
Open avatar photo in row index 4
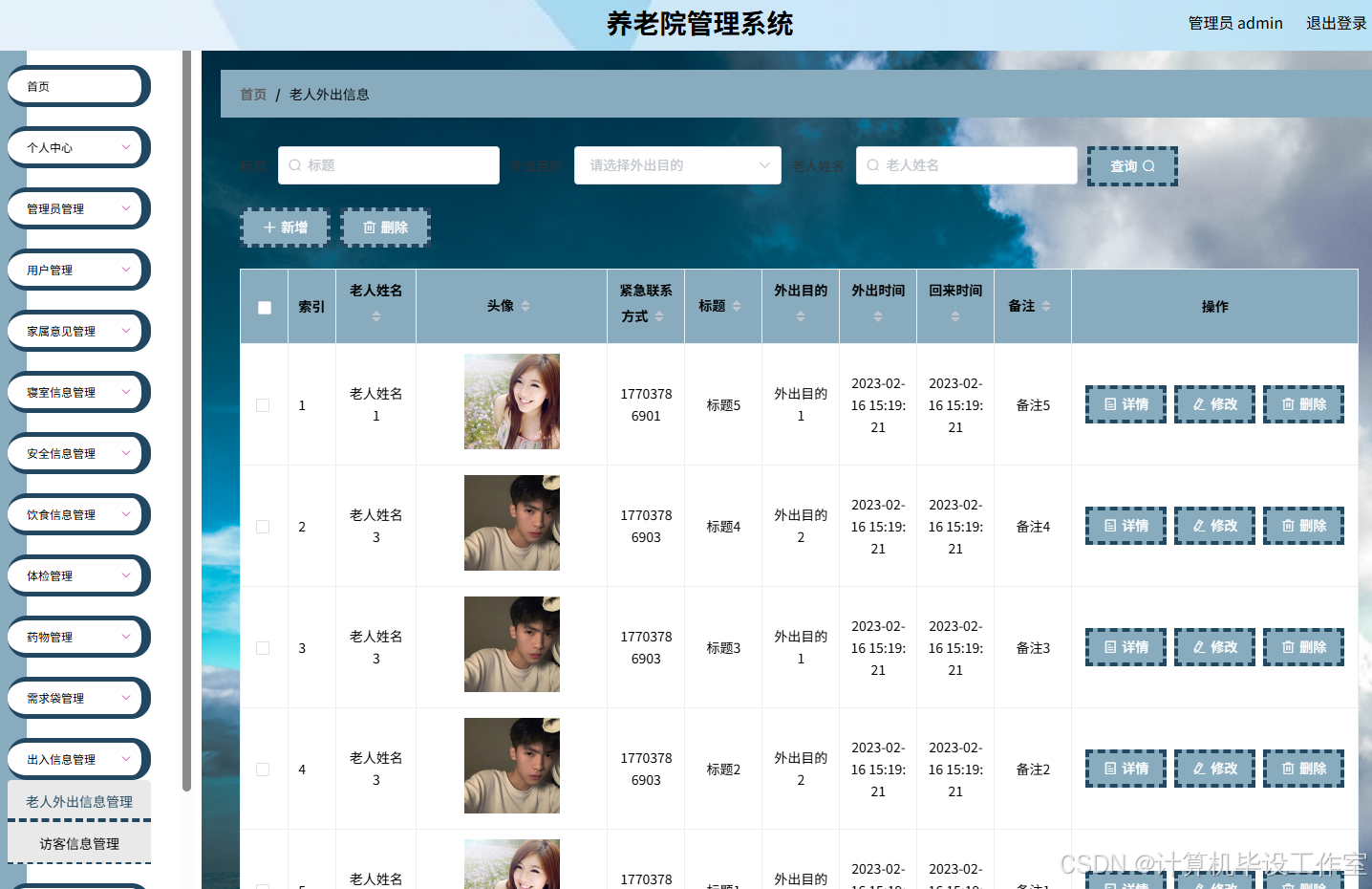[512, 766]
